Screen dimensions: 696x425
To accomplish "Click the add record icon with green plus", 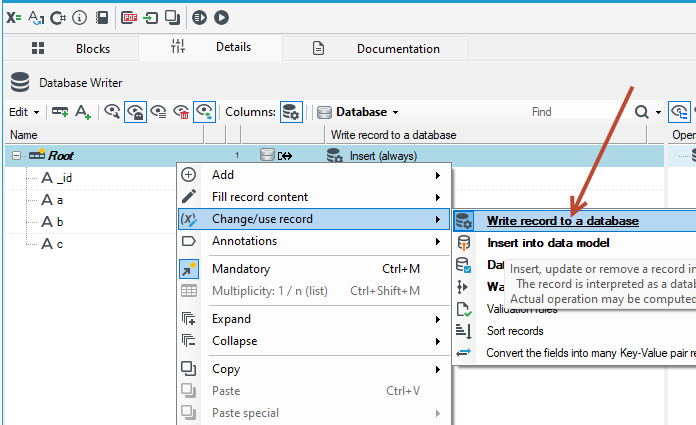I will (60, 111).
